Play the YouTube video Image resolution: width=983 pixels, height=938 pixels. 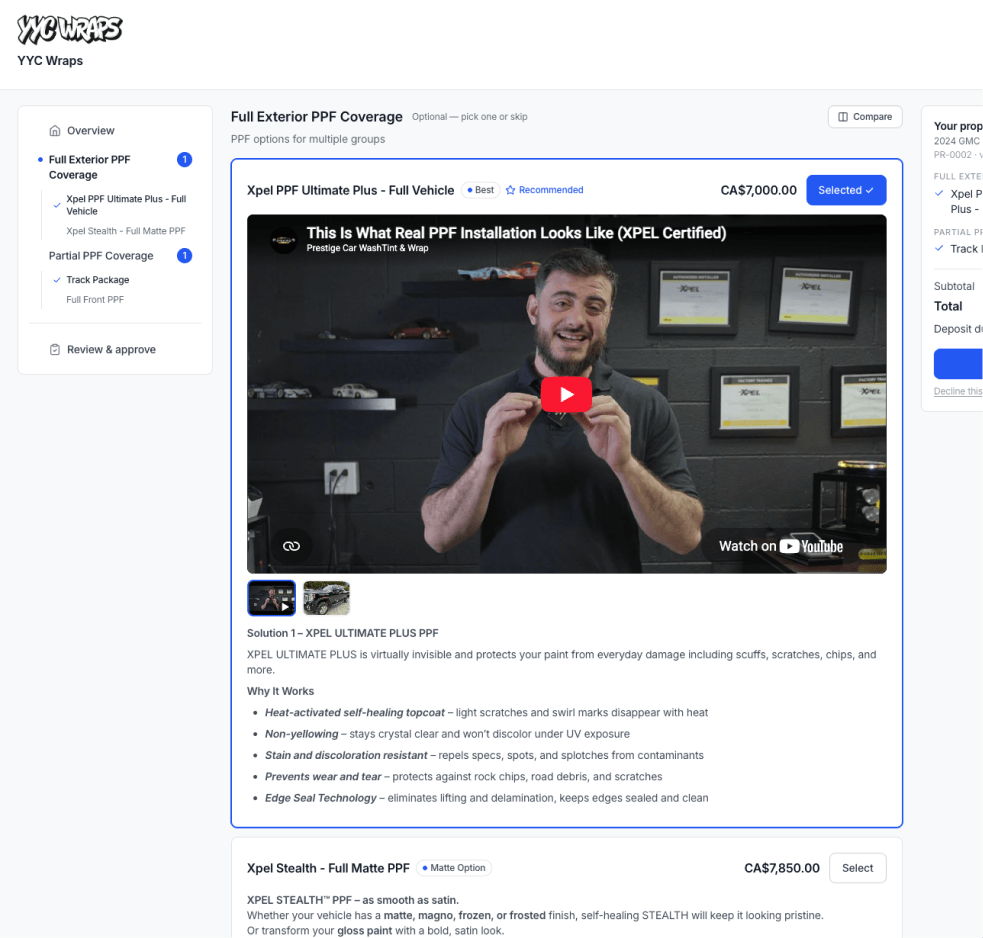coord(566,394)
